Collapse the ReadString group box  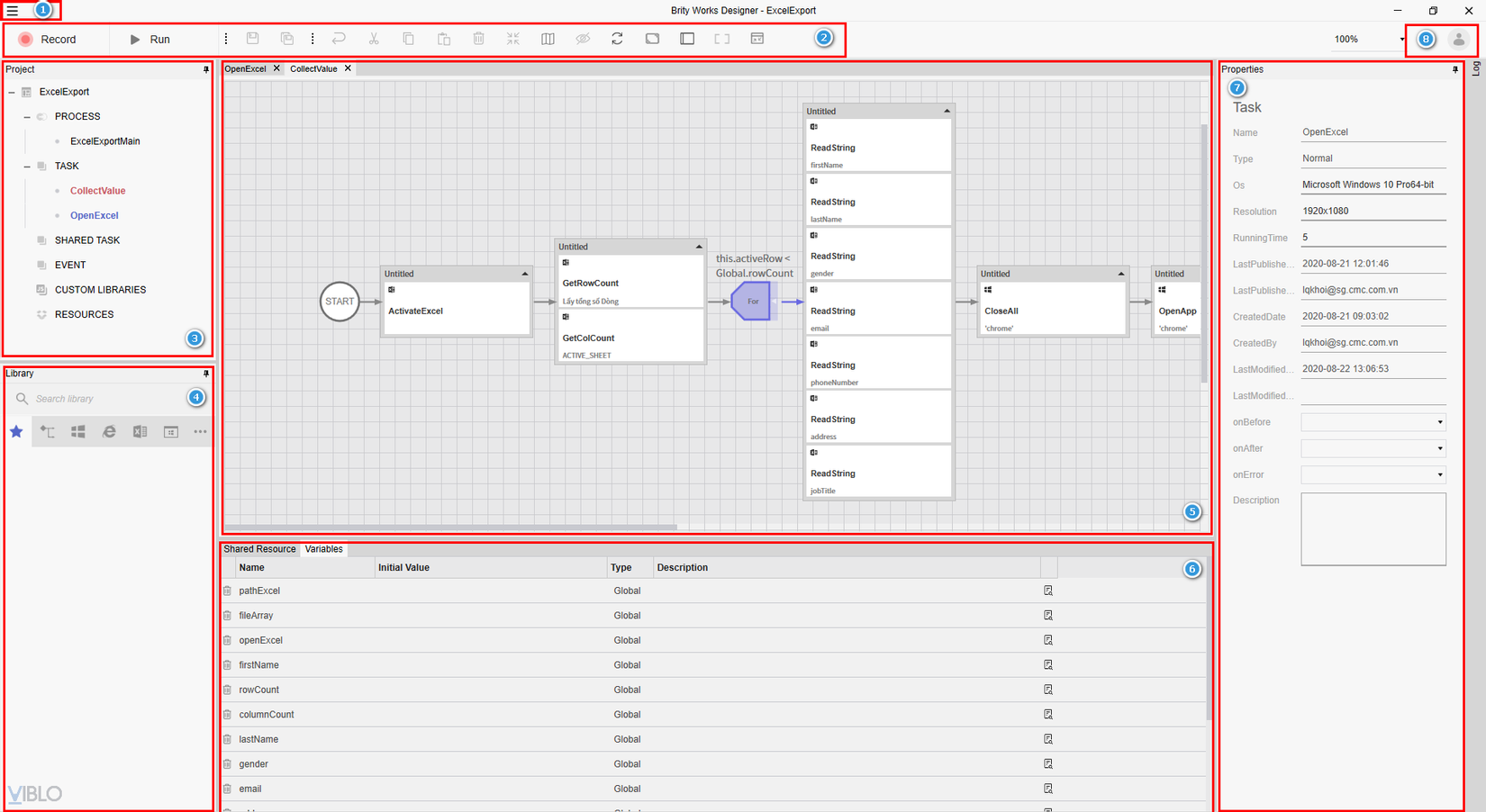pyautogui.click(x=947, y=112)
